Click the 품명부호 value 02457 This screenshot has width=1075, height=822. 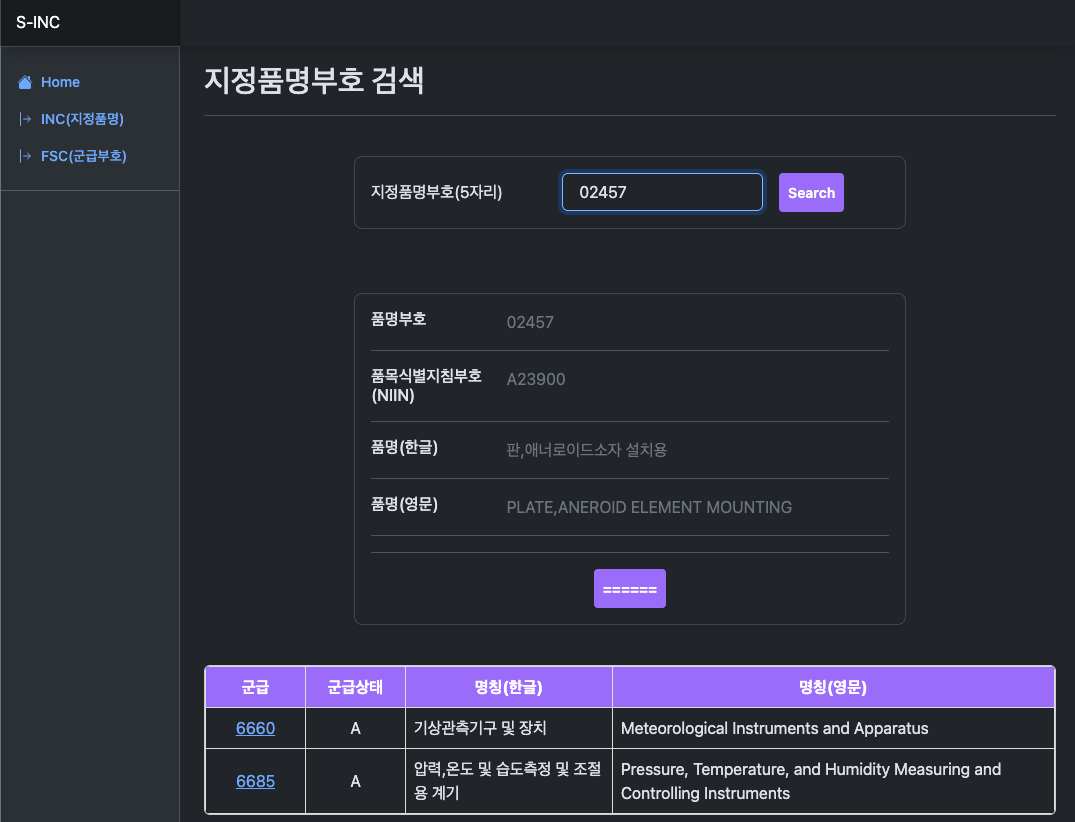[530, 322]
